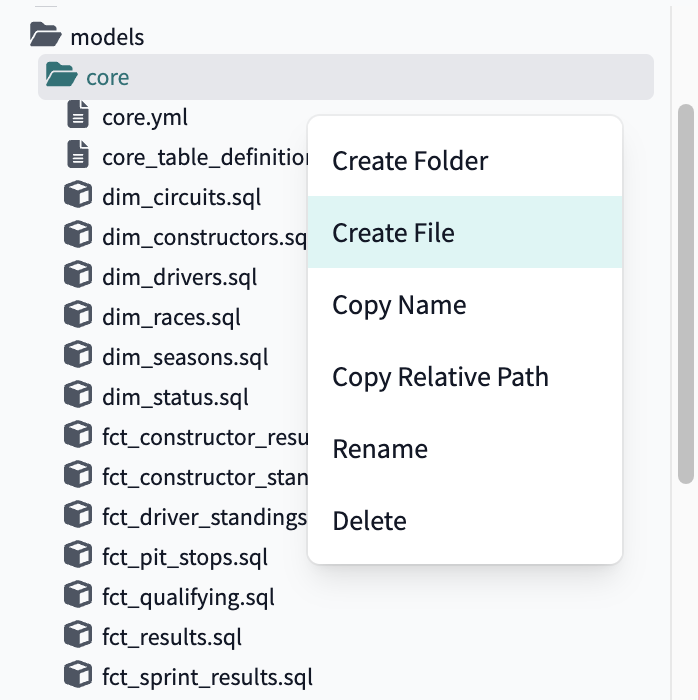The height and width of the screenshot is (700, 698).
Task: Collapse the core folder icon
Action: pos(61,74)
